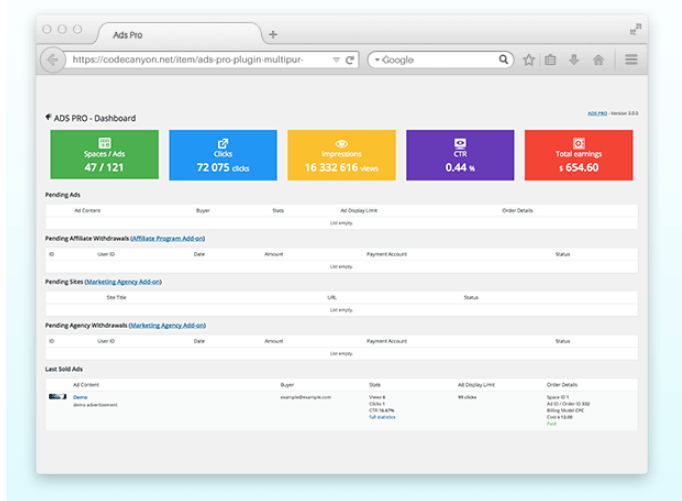Viewport: 682px width, 501px height.
Task: Open the URL history dropdown arrow
Action: point(336,60)
